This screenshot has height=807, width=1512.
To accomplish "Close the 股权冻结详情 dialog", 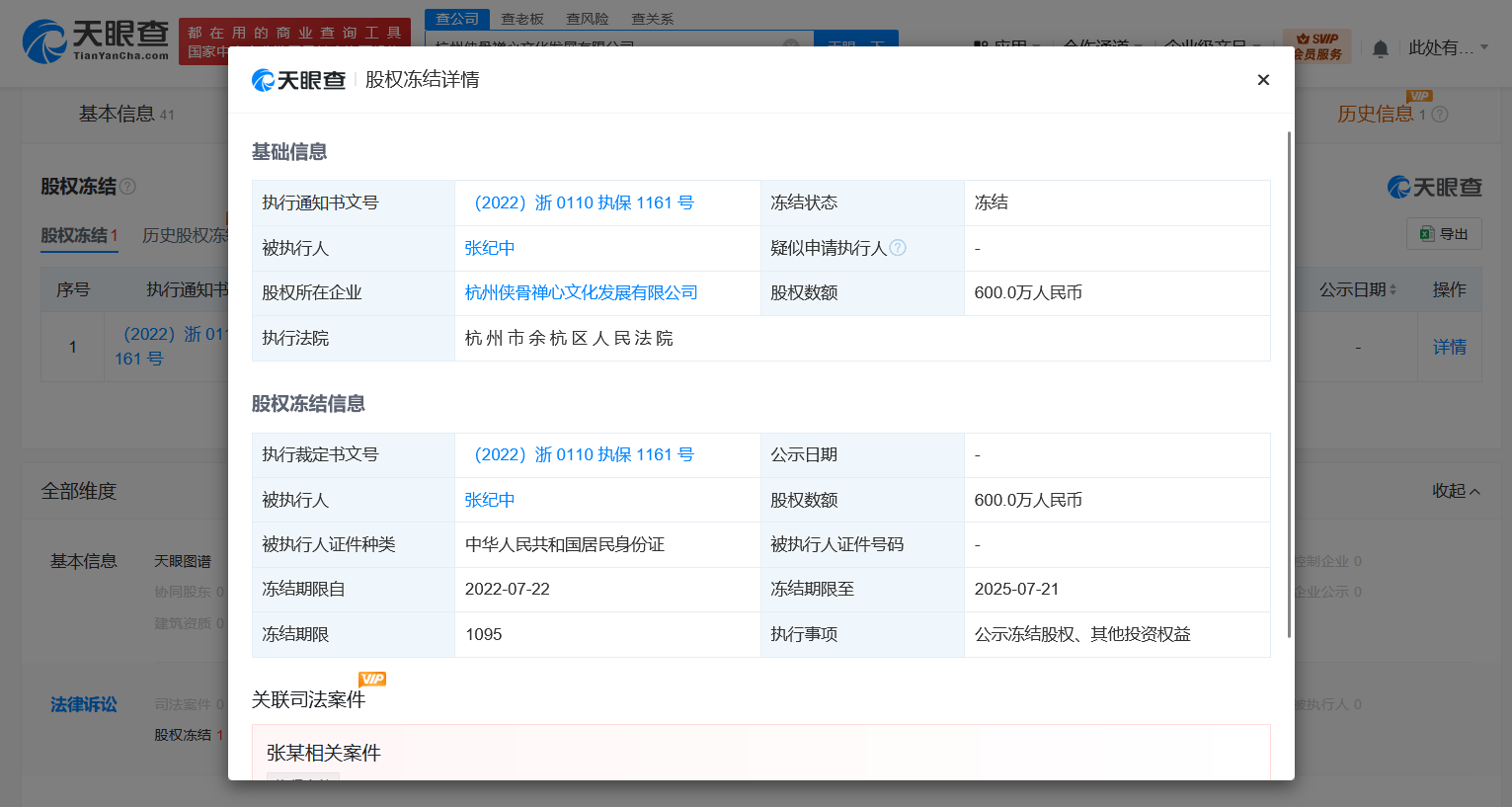I will pos(1263,80).
